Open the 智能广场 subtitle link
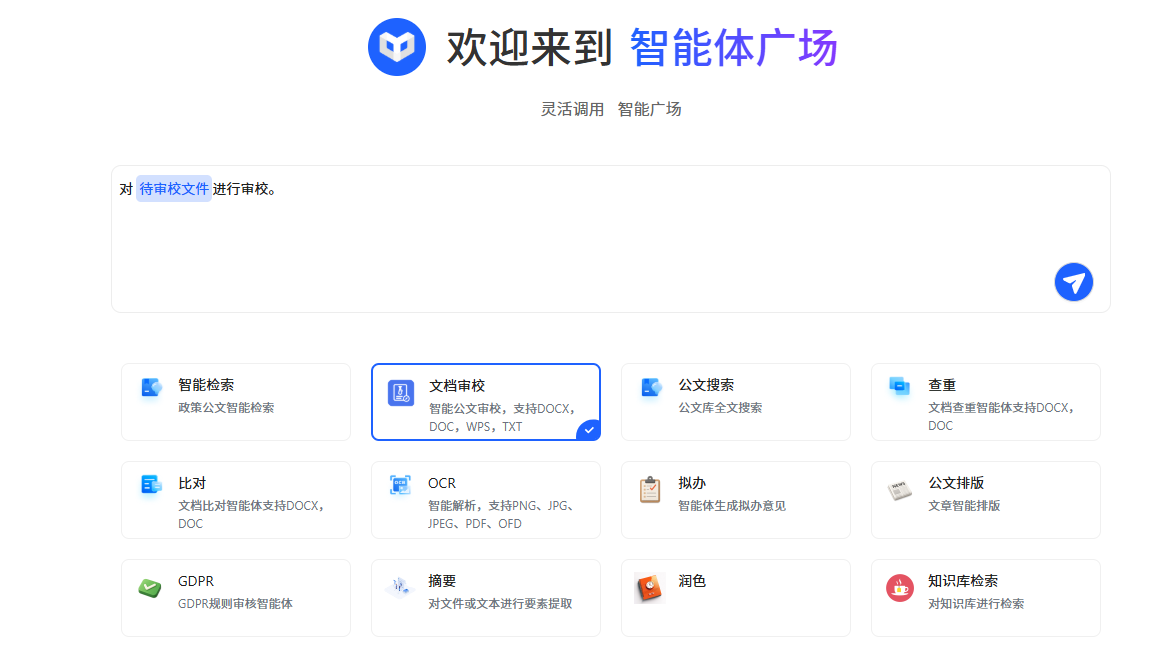Viewport: 1155px width, 670px height. pyautogui.click(x=649, y=109)
